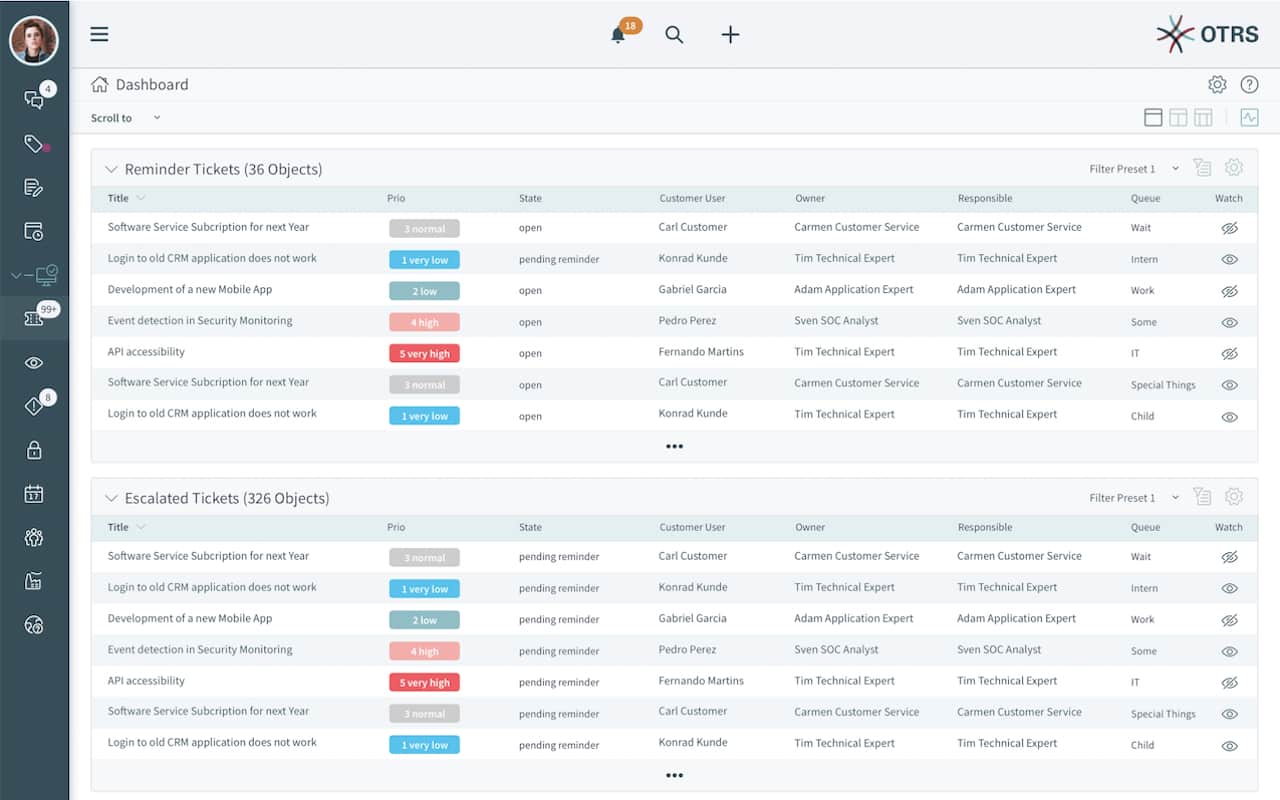Viewport: 1280px width, 800px height.
Task: Switch to single-column dashboard layout icon
Action: tap(1153, 116)
